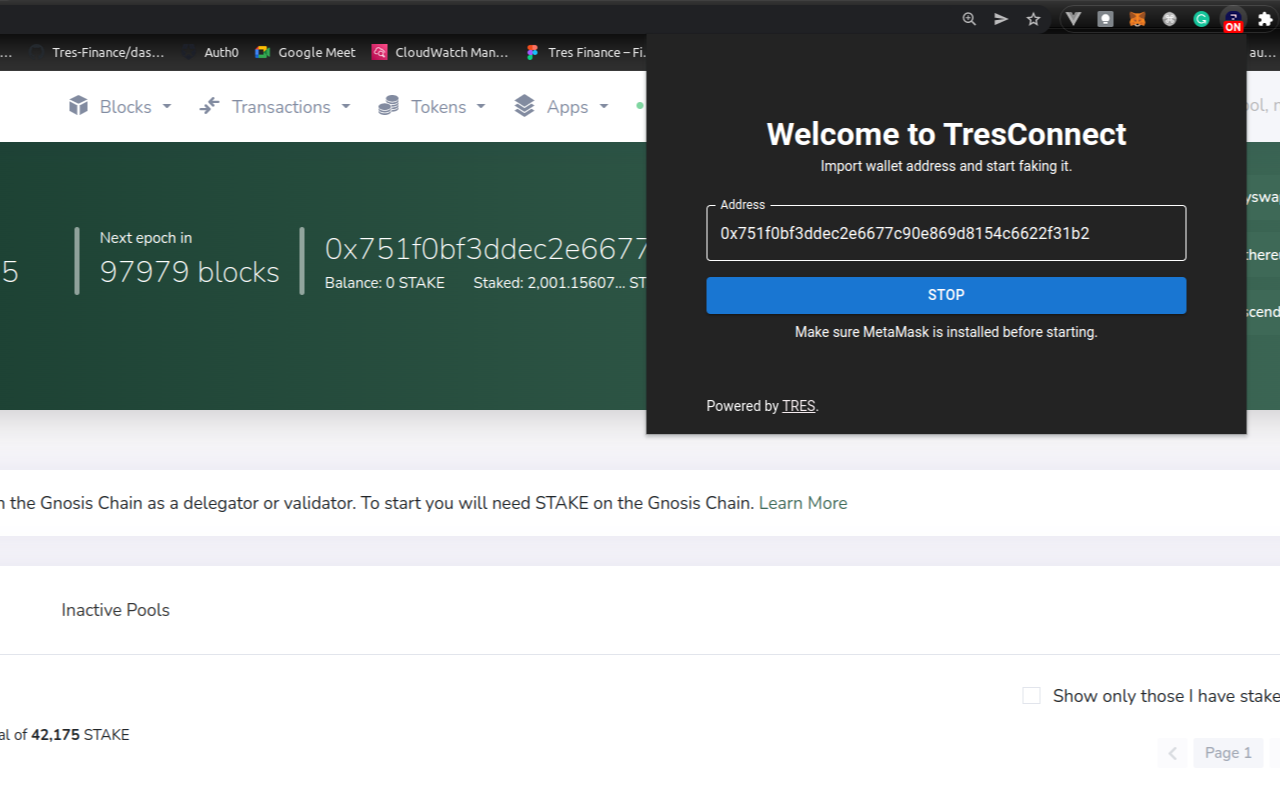The width and height of the screenshot is (1280, 800).
Task: Click the extension with the red ON badge
Action: click(x=1232, y=19)
